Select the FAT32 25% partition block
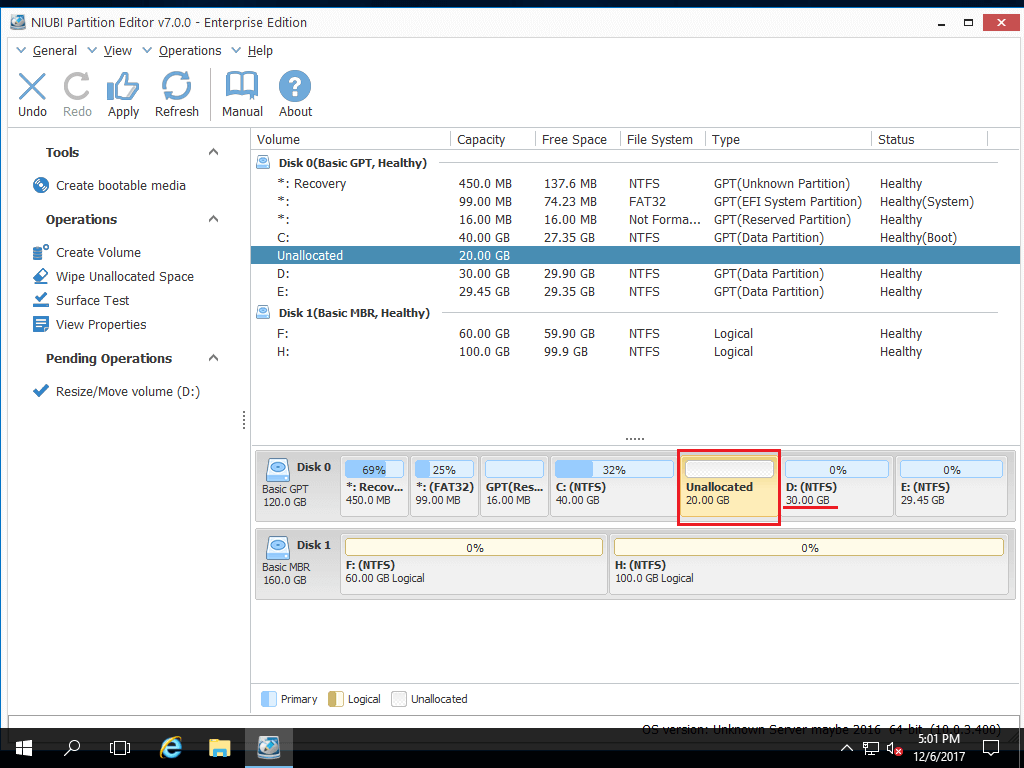 (x=444, y=486)
